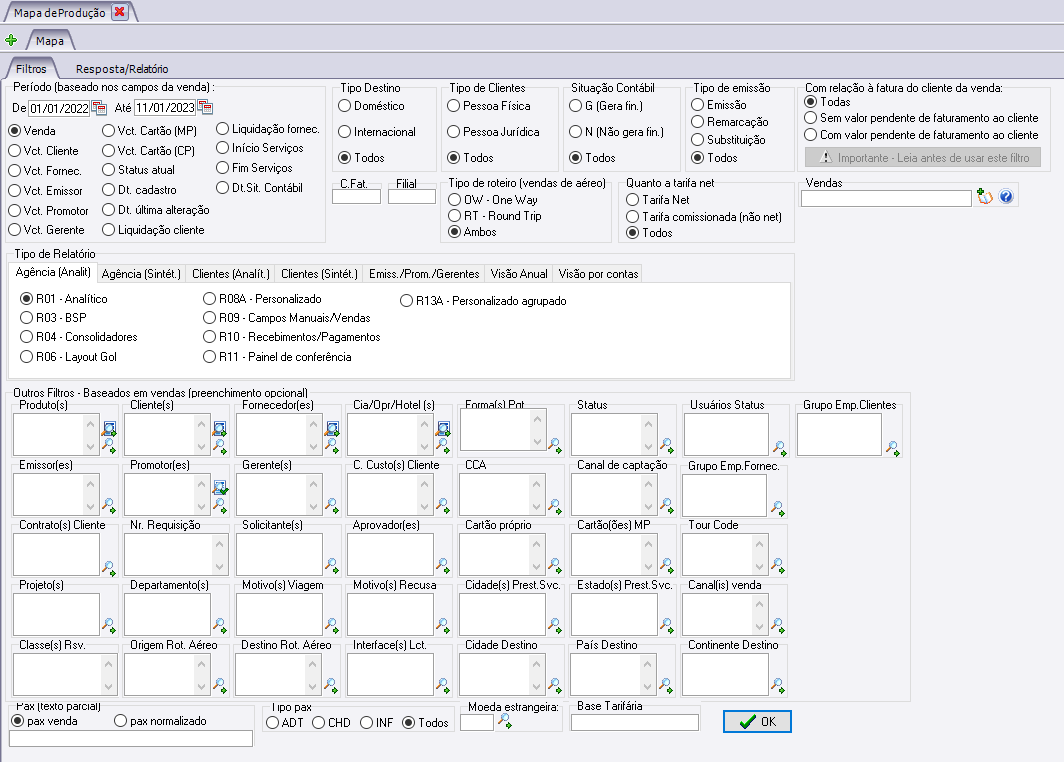Click the De start date field
Screen dimensions: 1064x762
[x=59, y=109]
